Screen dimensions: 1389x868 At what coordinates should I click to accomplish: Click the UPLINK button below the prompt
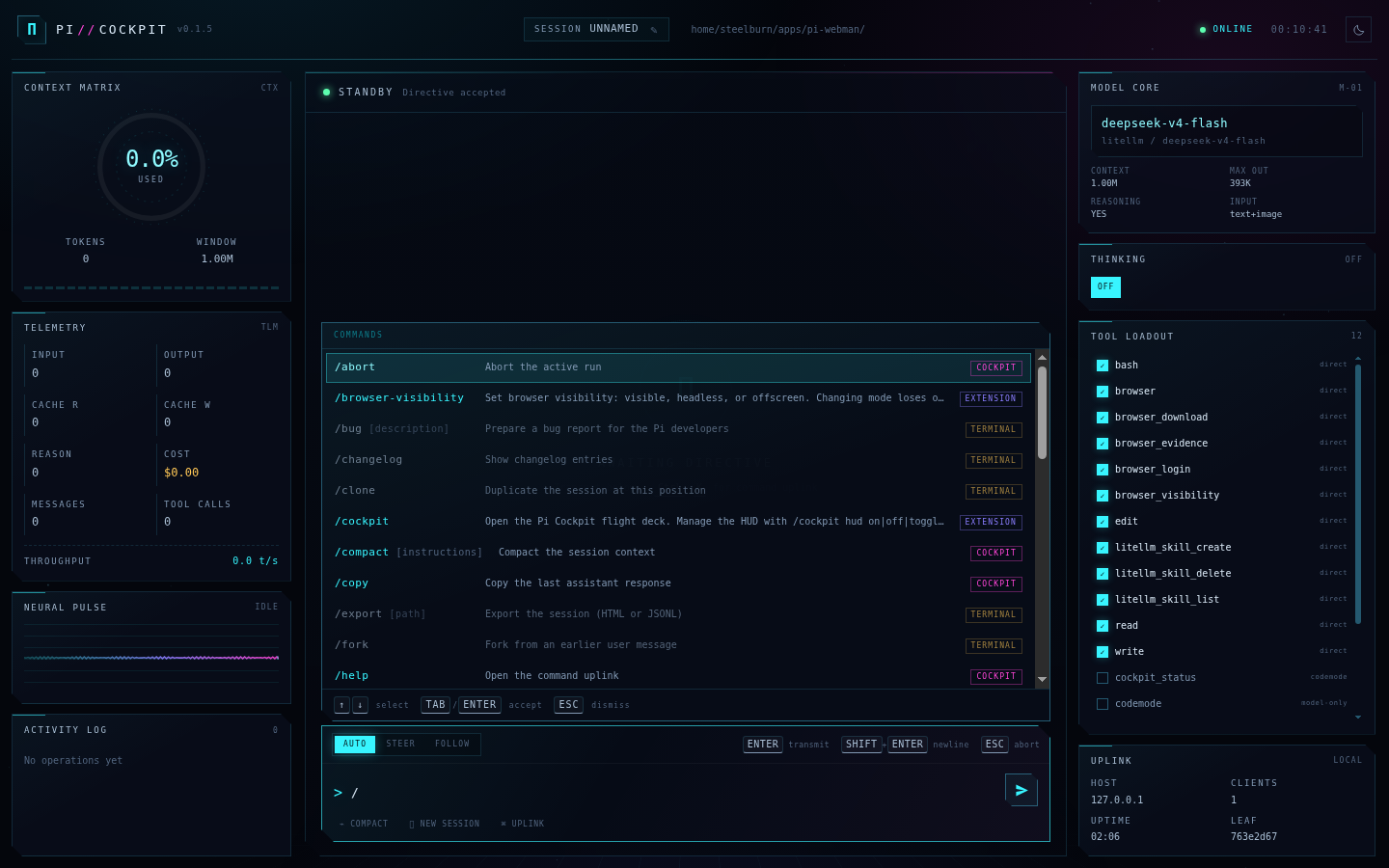523,824
